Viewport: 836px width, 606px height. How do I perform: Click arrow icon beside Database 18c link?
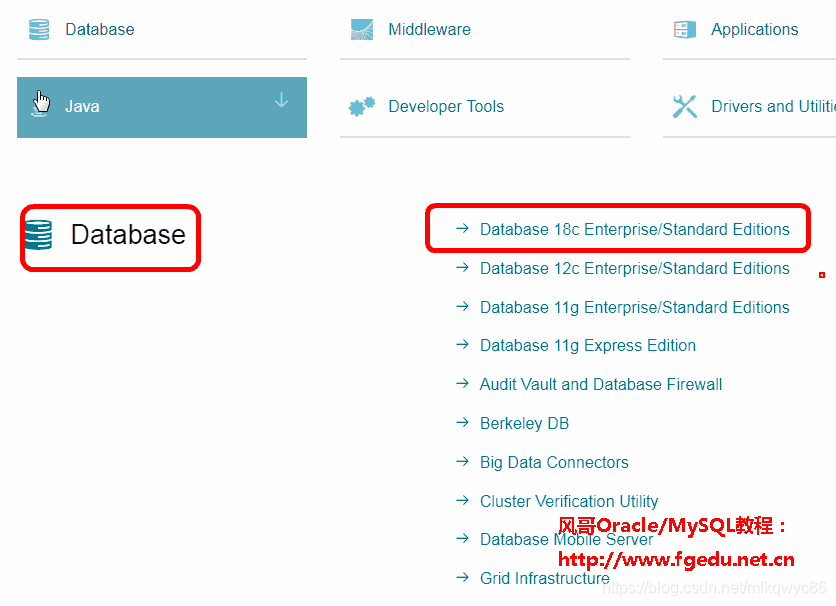(462, 228)
